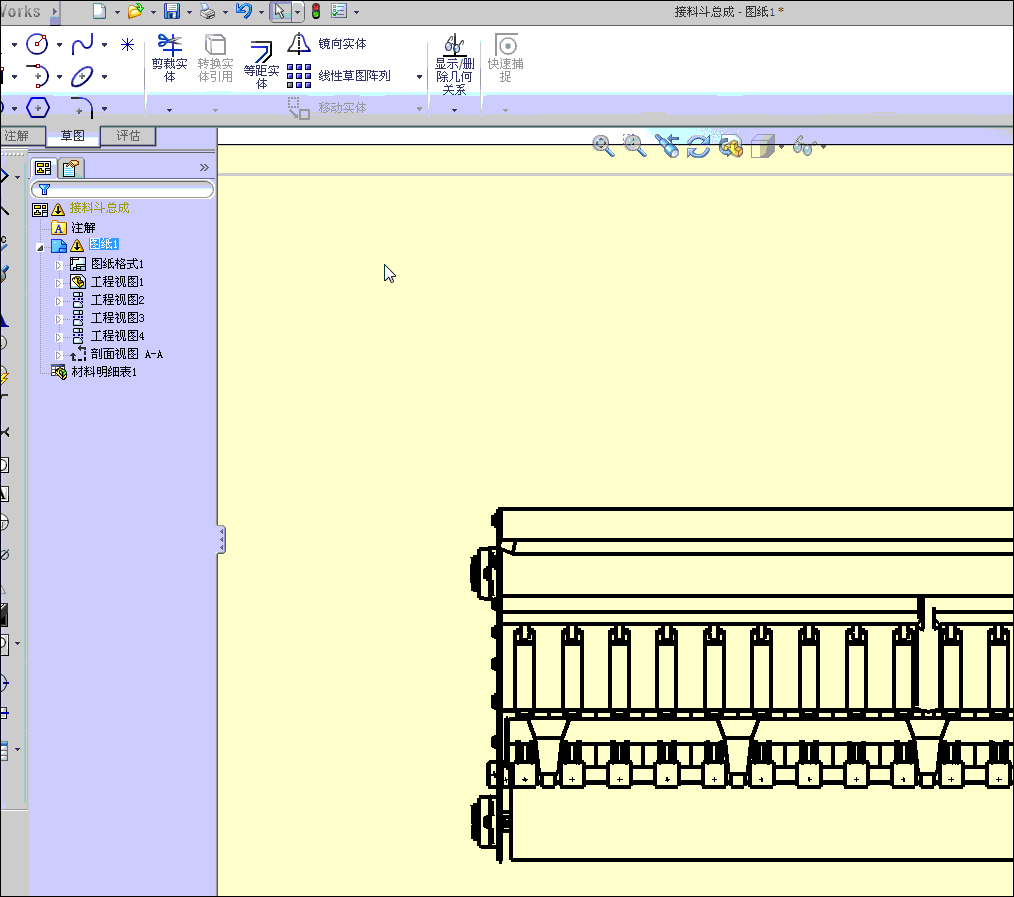Open Display Style dropdown arrow
1014x897 pixels.
point(782,147)
